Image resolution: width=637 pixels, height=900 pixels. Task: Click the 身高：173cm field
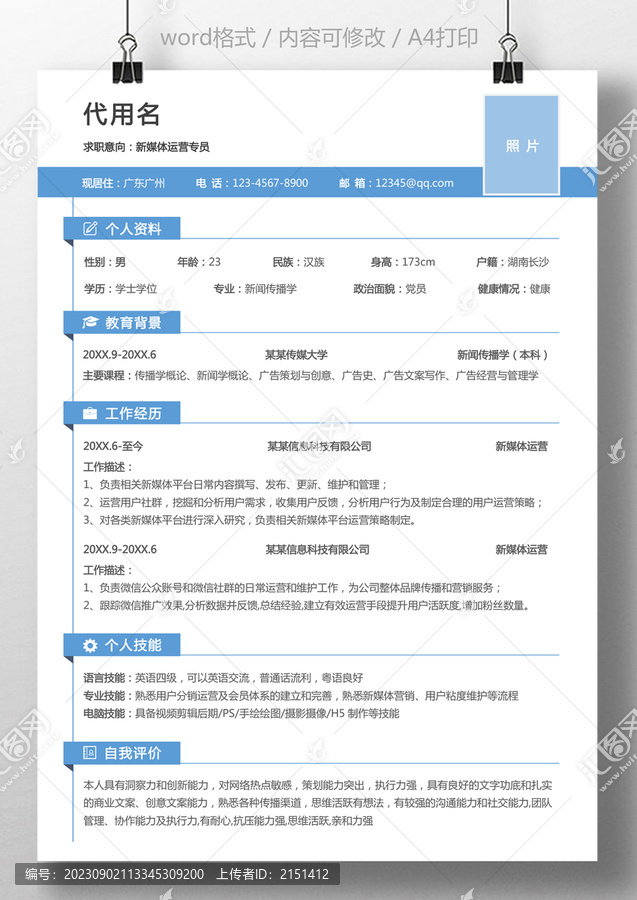click(403, 262)
